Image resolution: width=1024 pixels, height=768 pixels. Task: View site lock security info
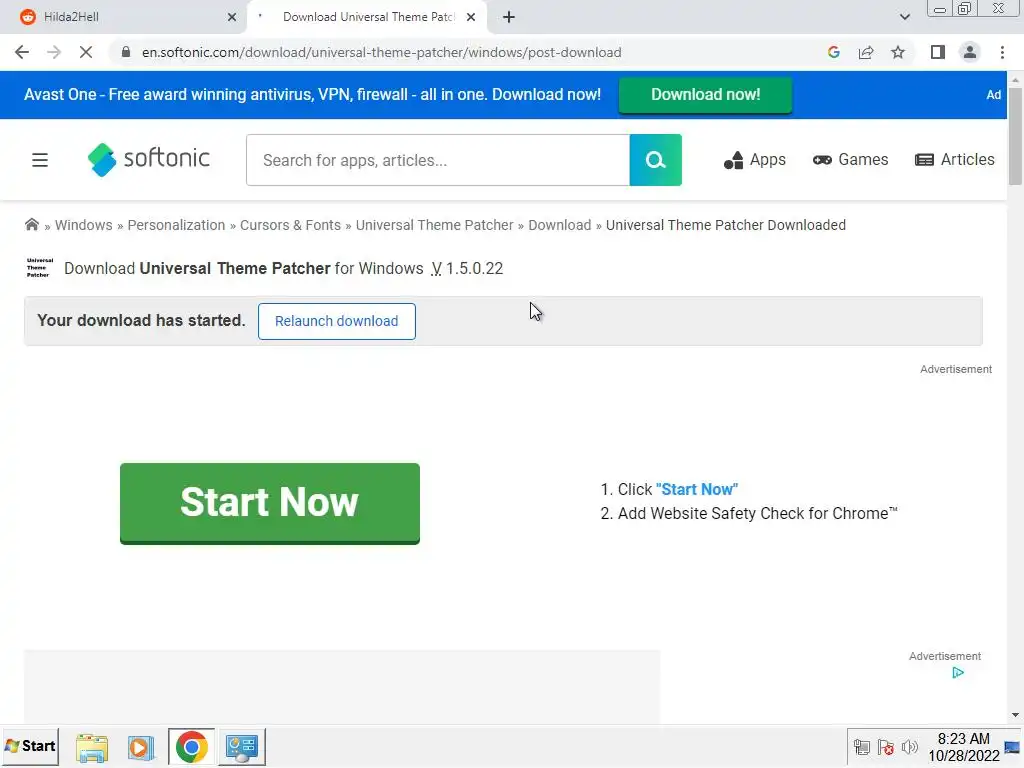point(126,52)
